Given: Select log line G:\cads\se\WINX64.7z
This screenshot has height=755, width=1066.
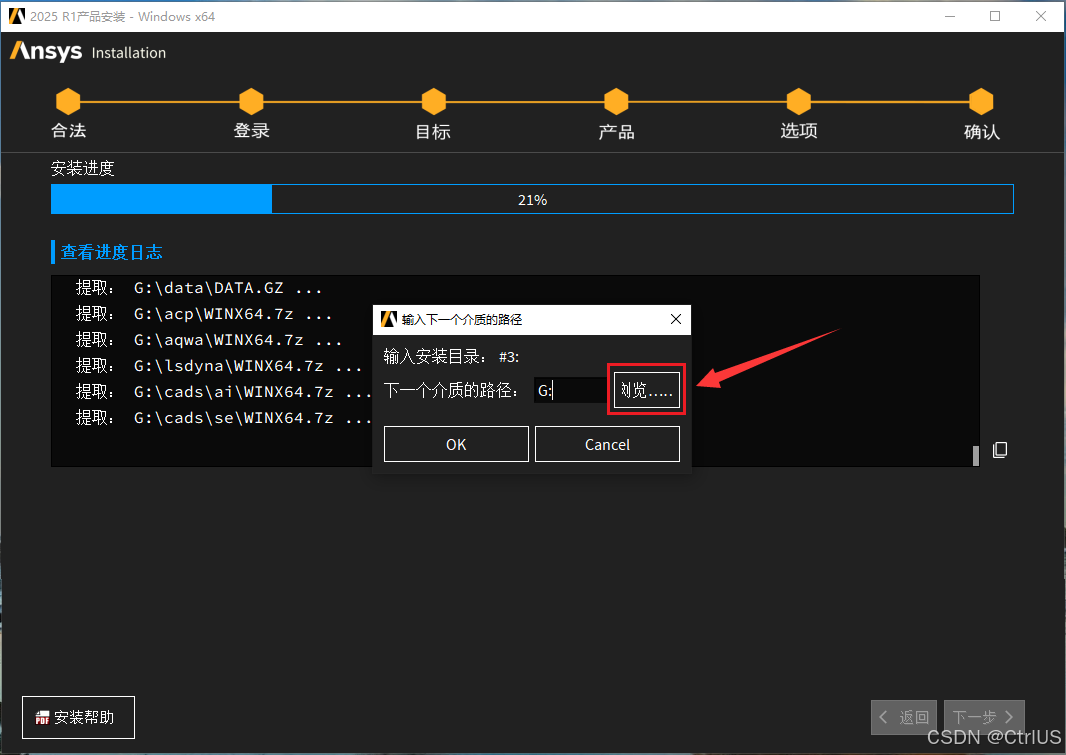Looking at the screenshot, I should pyautogui.click(x=224, y=418).
